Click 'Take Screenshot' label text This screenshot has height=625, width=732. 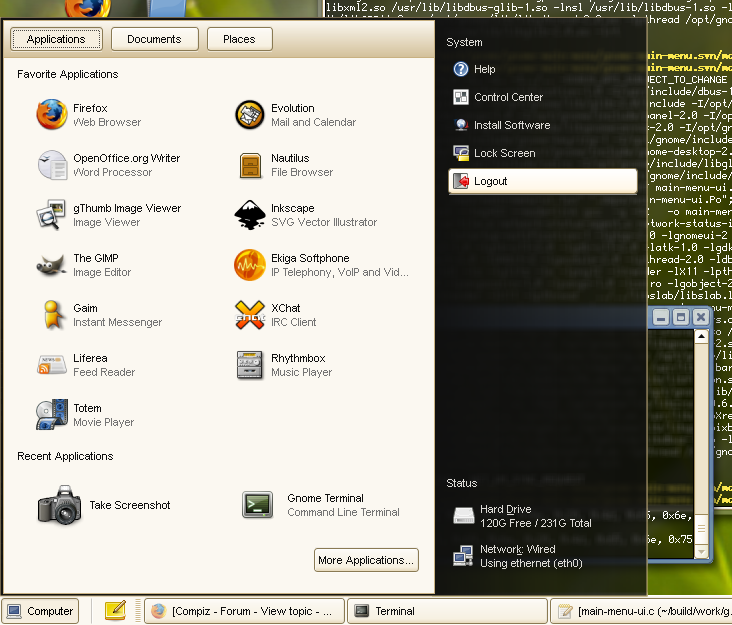(x=130, y=505)
